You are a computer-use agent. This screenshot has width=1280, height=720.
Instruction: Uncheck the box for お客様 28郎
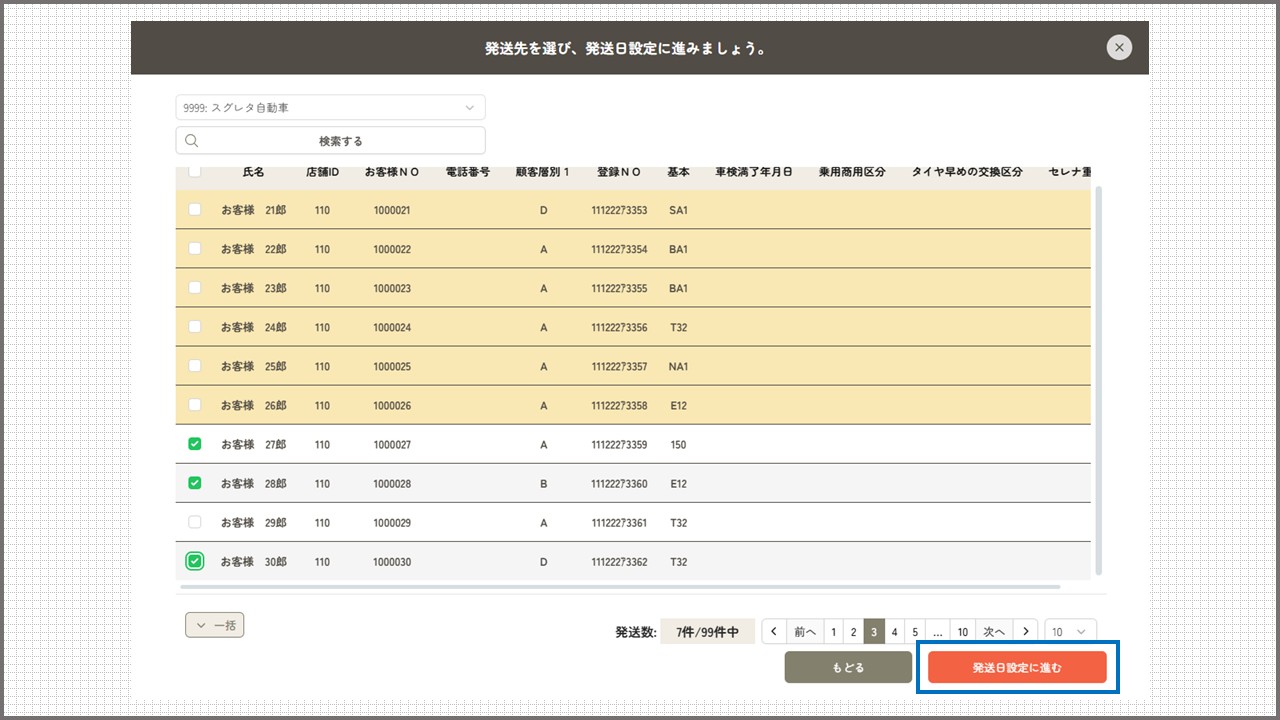[x=195, y=483]
